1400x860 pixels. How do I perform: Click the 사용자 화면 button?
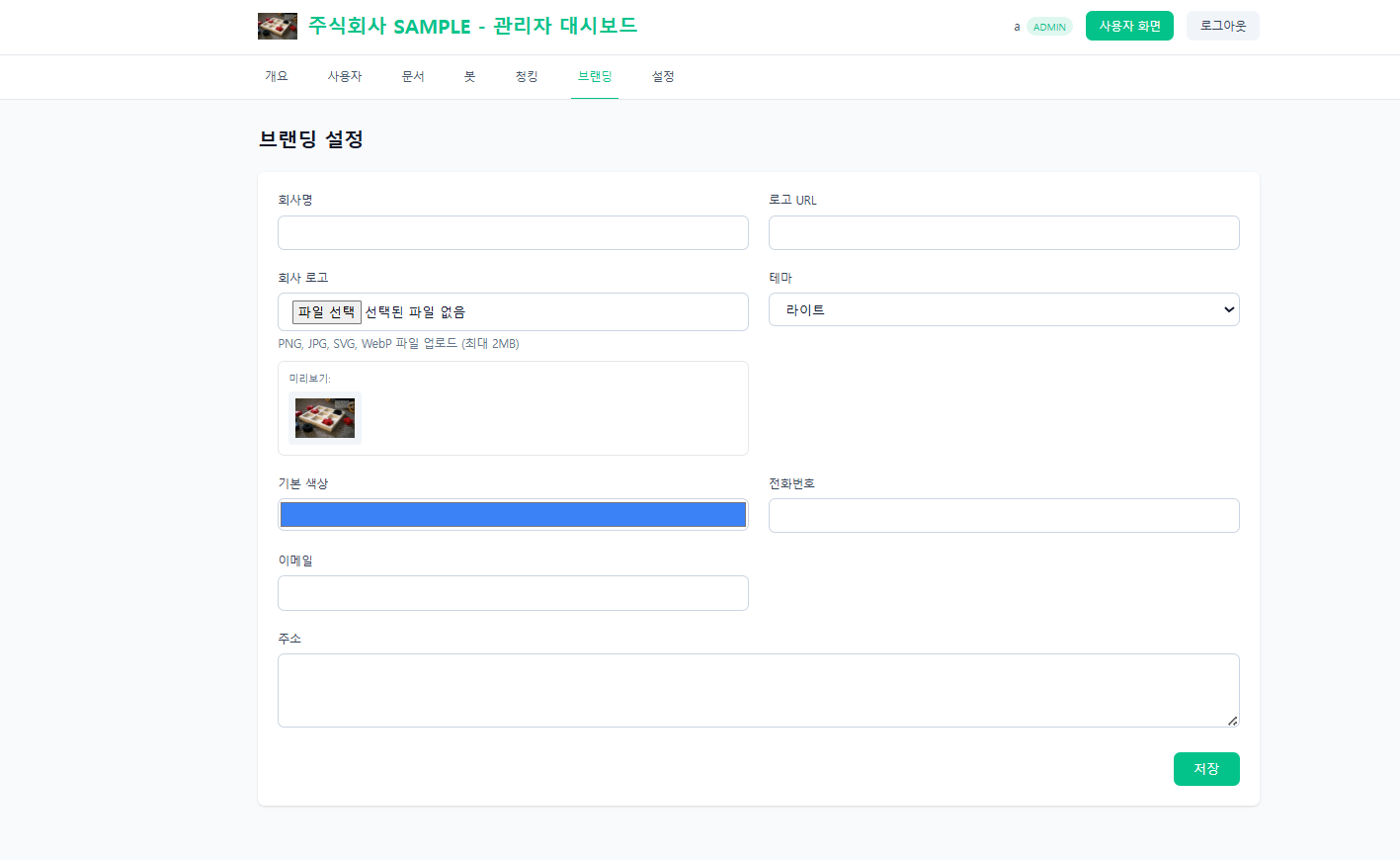tap(1129, 26)
